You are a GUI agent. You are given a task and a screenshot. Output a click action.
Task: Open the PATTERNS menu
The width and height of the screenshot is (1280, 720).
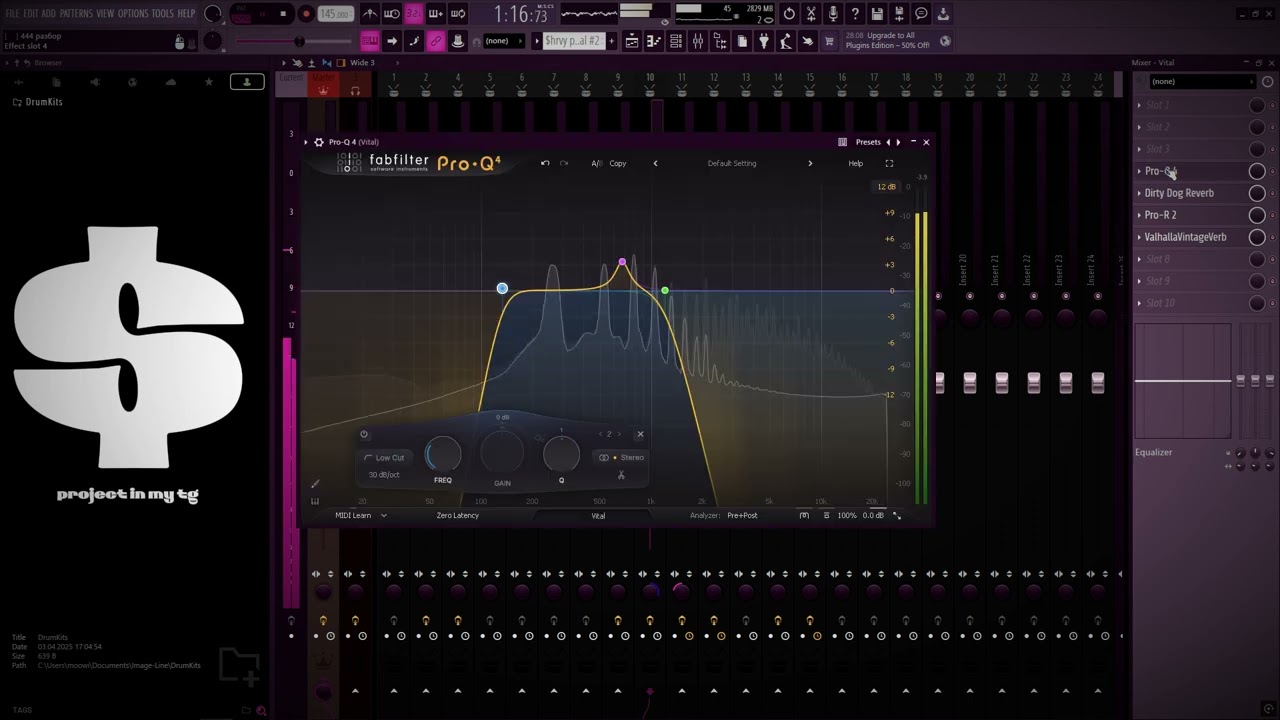pos(76,13)
